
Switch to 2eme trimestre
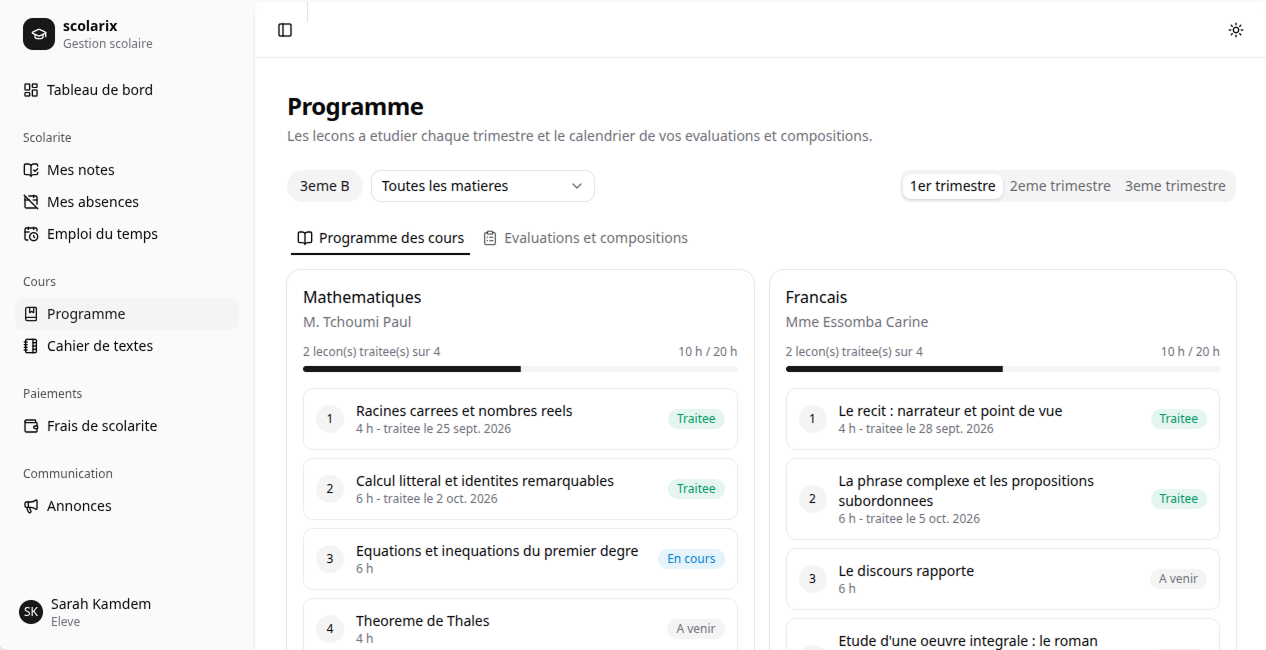tap(1060, 186)
